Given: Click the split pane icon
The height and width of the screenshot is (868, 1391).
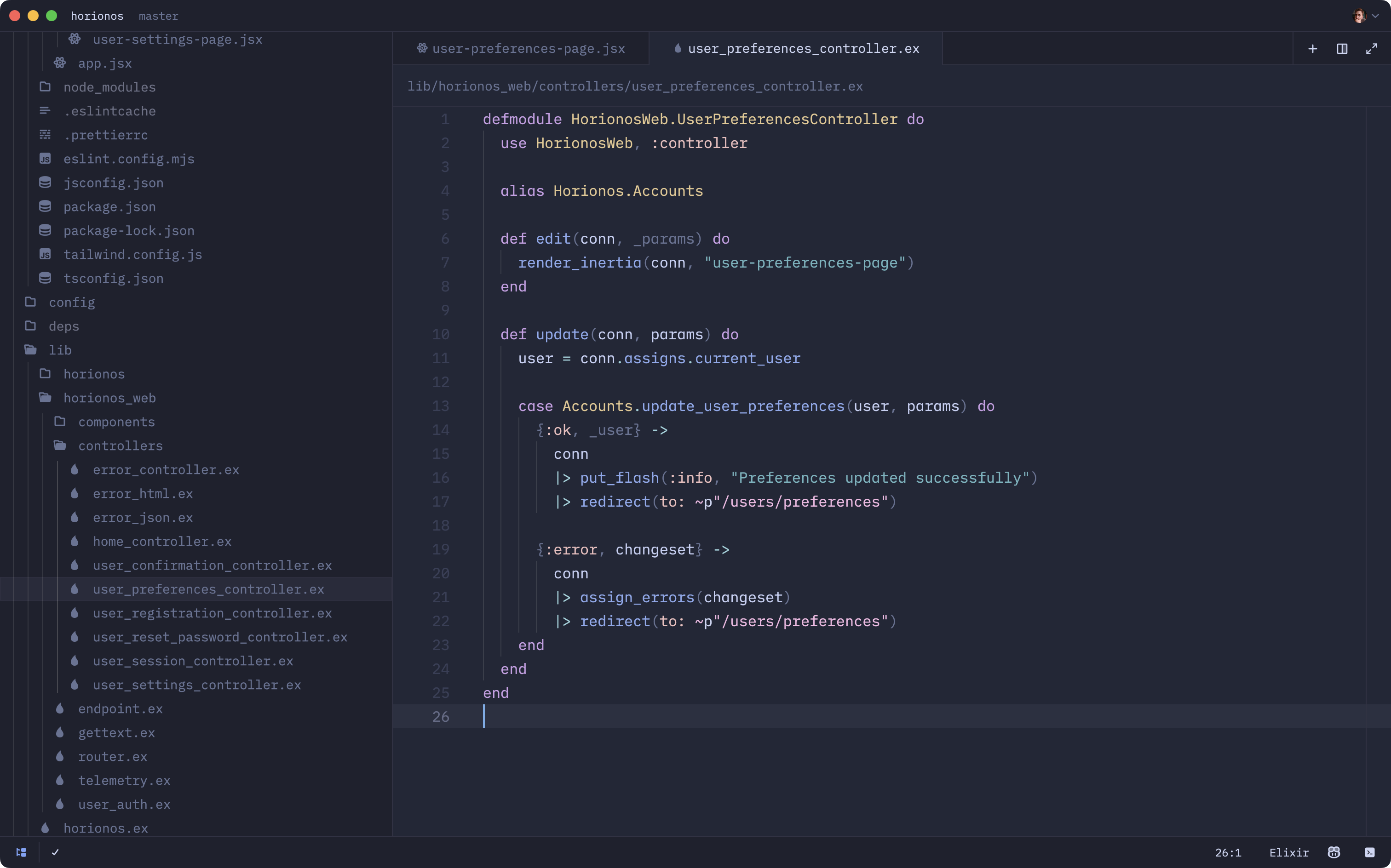Looking at the screenshot, I should tap(1342, 49).
